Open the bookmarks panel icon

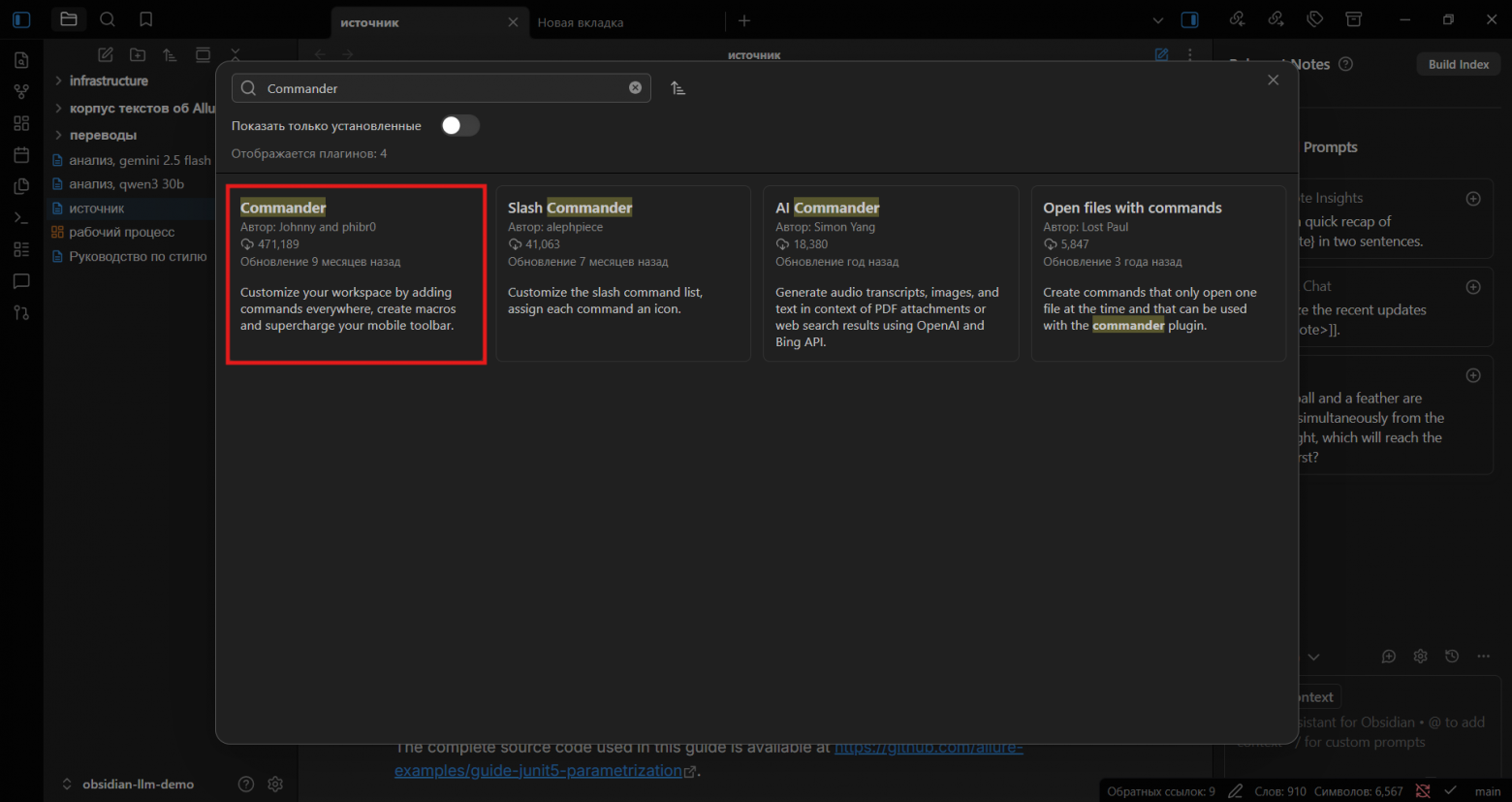pyautogui.click(x=145, y=19)
